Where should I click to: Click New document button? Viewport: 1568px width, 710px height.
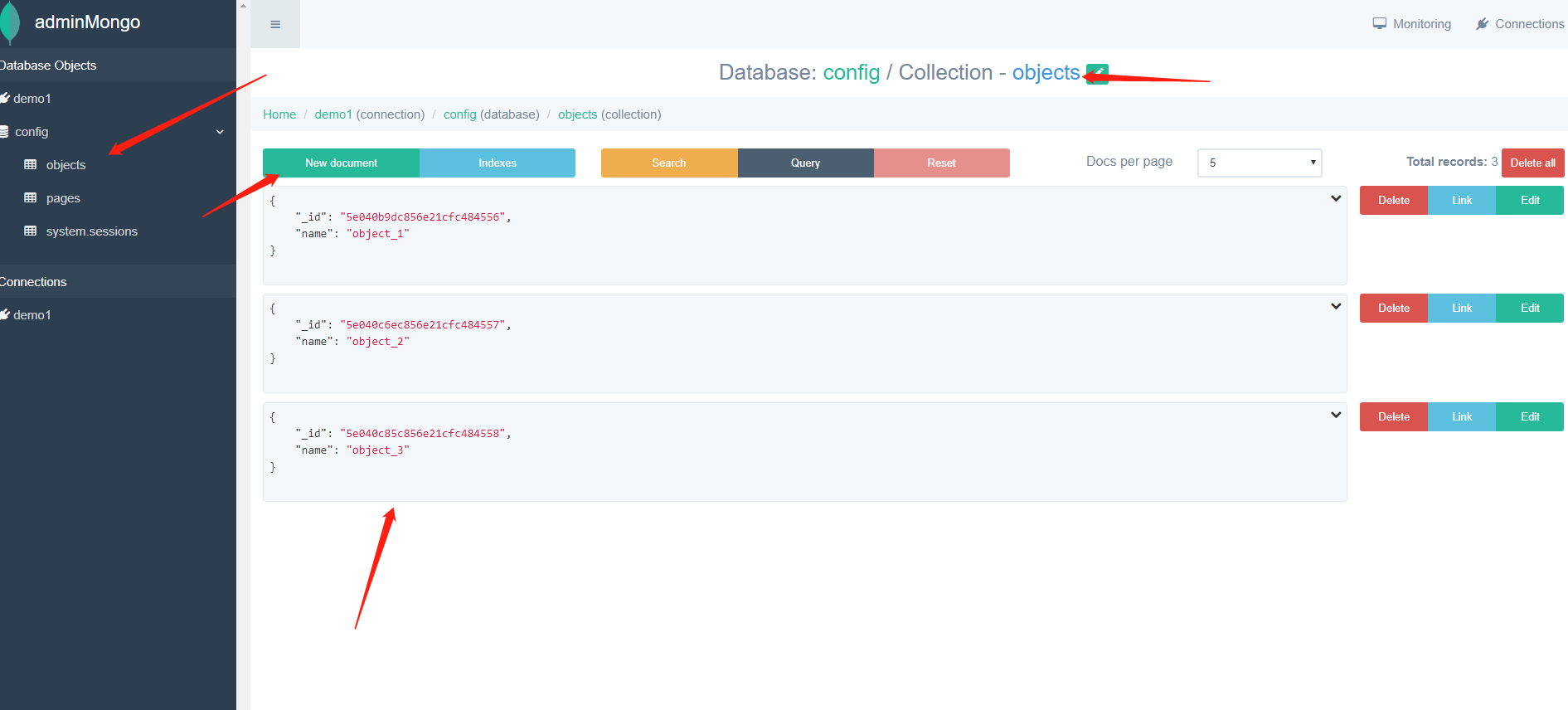coord(341,163)
